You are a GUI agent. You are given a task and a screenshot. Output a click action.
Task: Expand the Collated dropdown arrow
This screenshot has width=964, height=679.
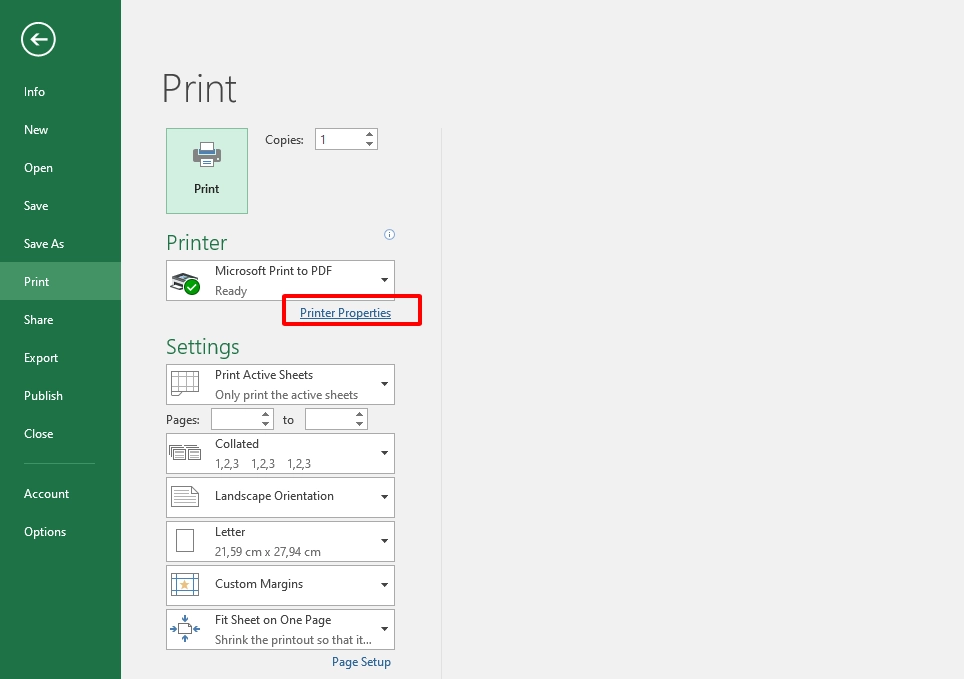pos(384,453)
